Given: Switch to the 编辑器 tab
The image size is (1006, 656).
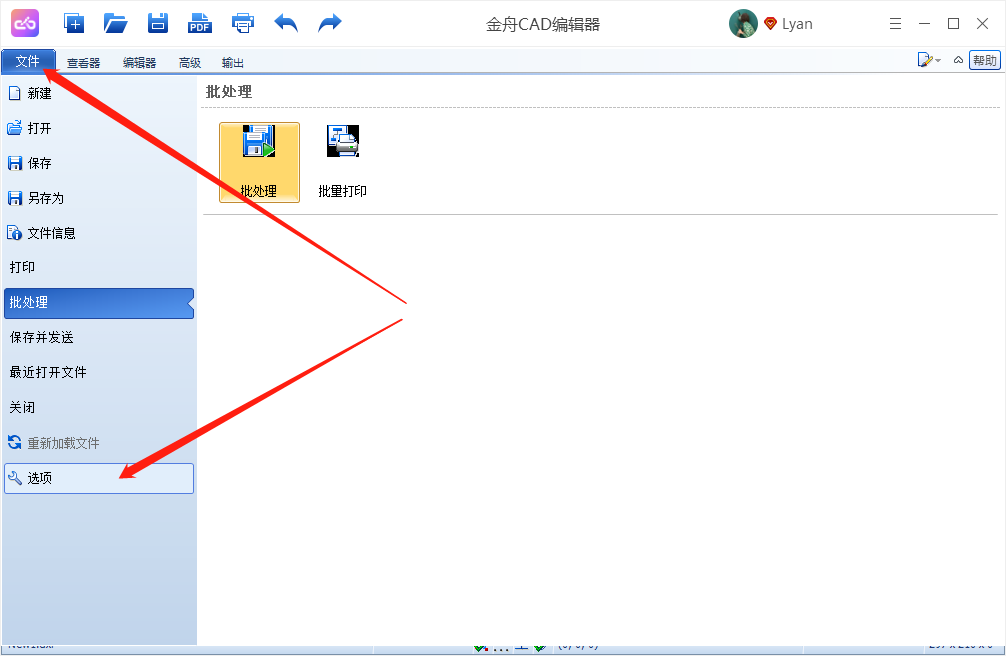Looking at the screenshot, I should [x=139, y=63].
